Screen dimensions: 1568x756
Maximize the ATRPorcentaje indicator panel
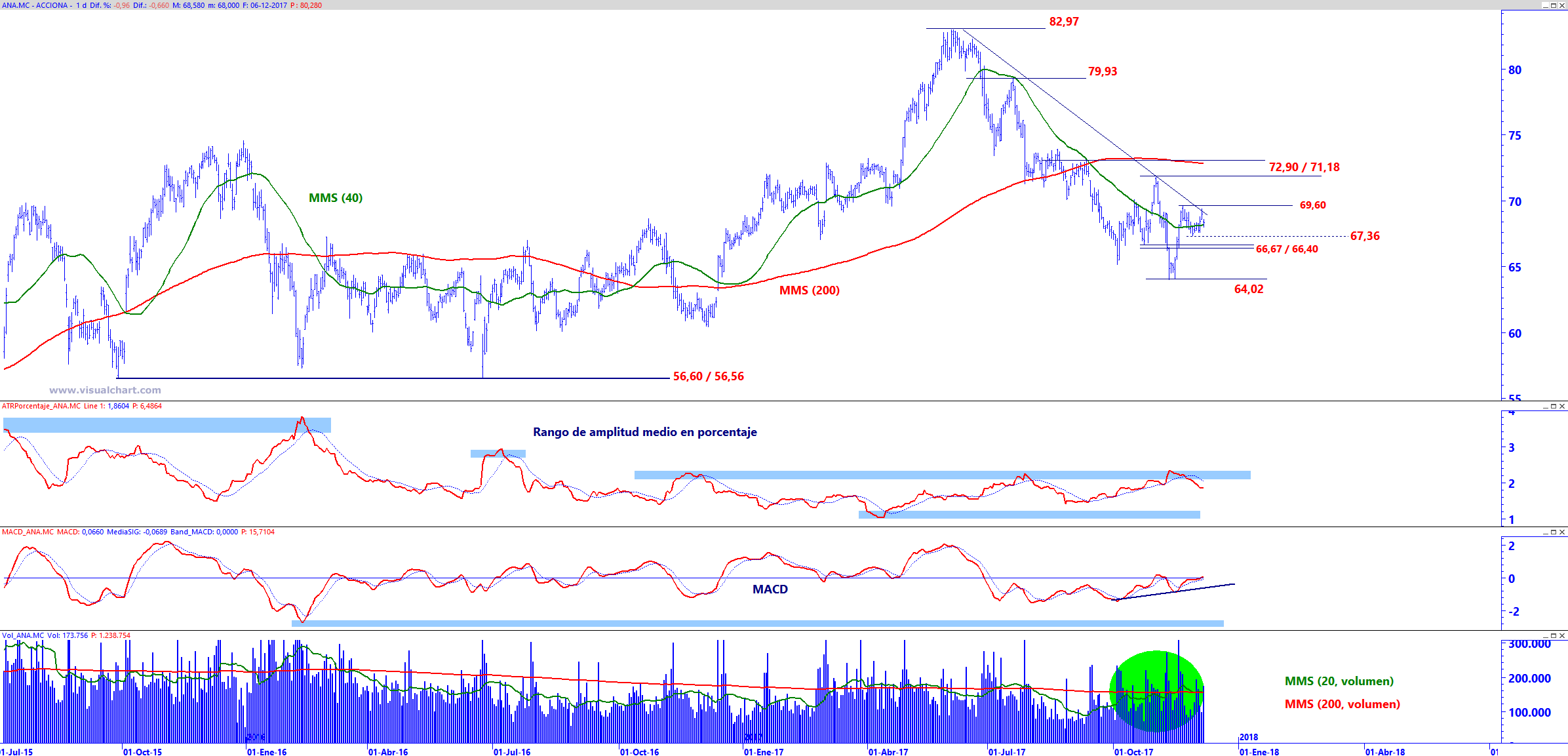pyautogui.click(x=1554, y=407)
